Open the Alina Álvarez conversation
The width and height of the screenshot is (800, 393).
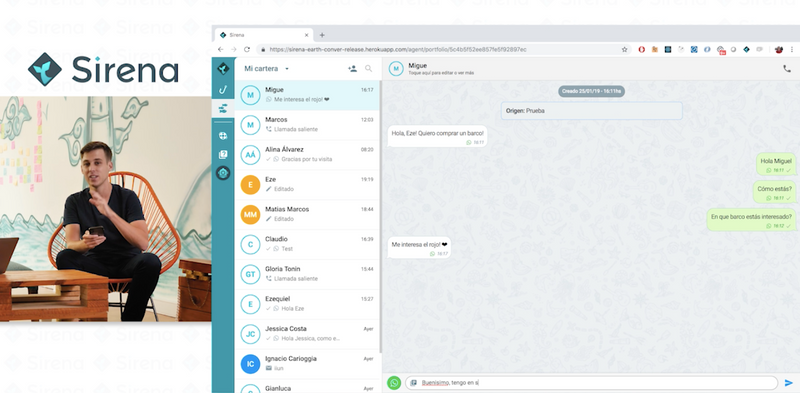pos(307,155)
